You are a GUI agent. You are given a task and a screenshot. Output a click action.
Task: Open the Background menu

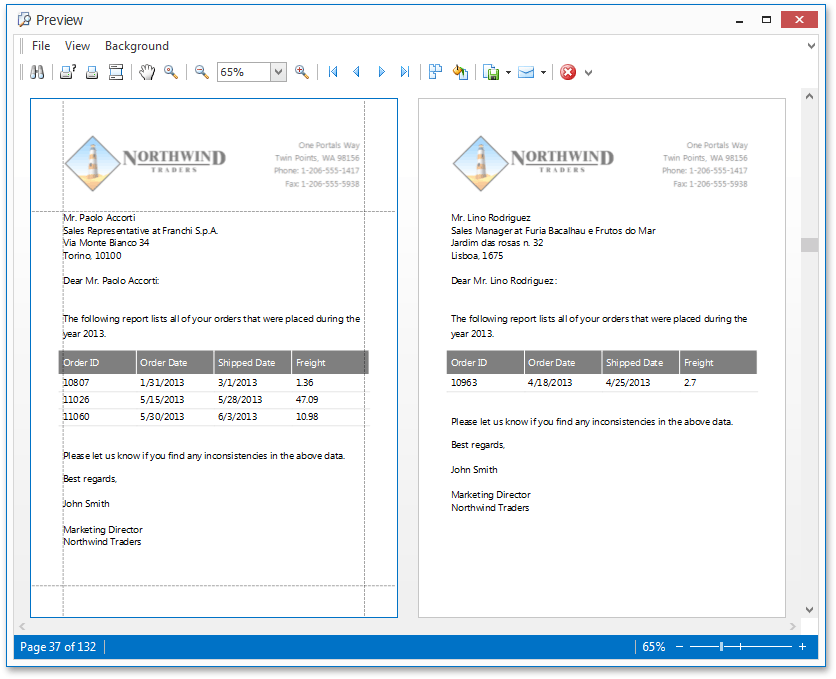[x=136, y=46]
